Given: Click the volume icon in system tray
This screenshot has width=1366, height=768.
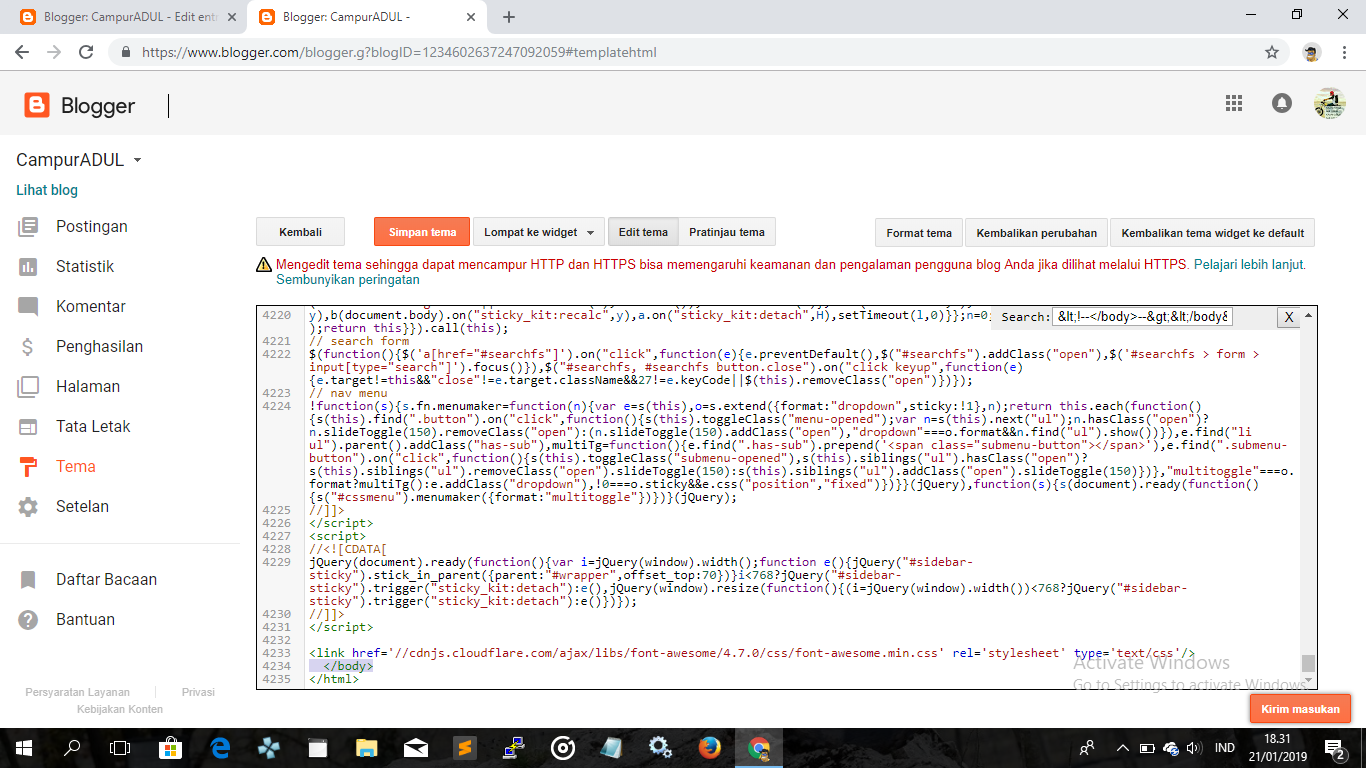Looking at the screenshot, I should click(x=1193, y=748).
